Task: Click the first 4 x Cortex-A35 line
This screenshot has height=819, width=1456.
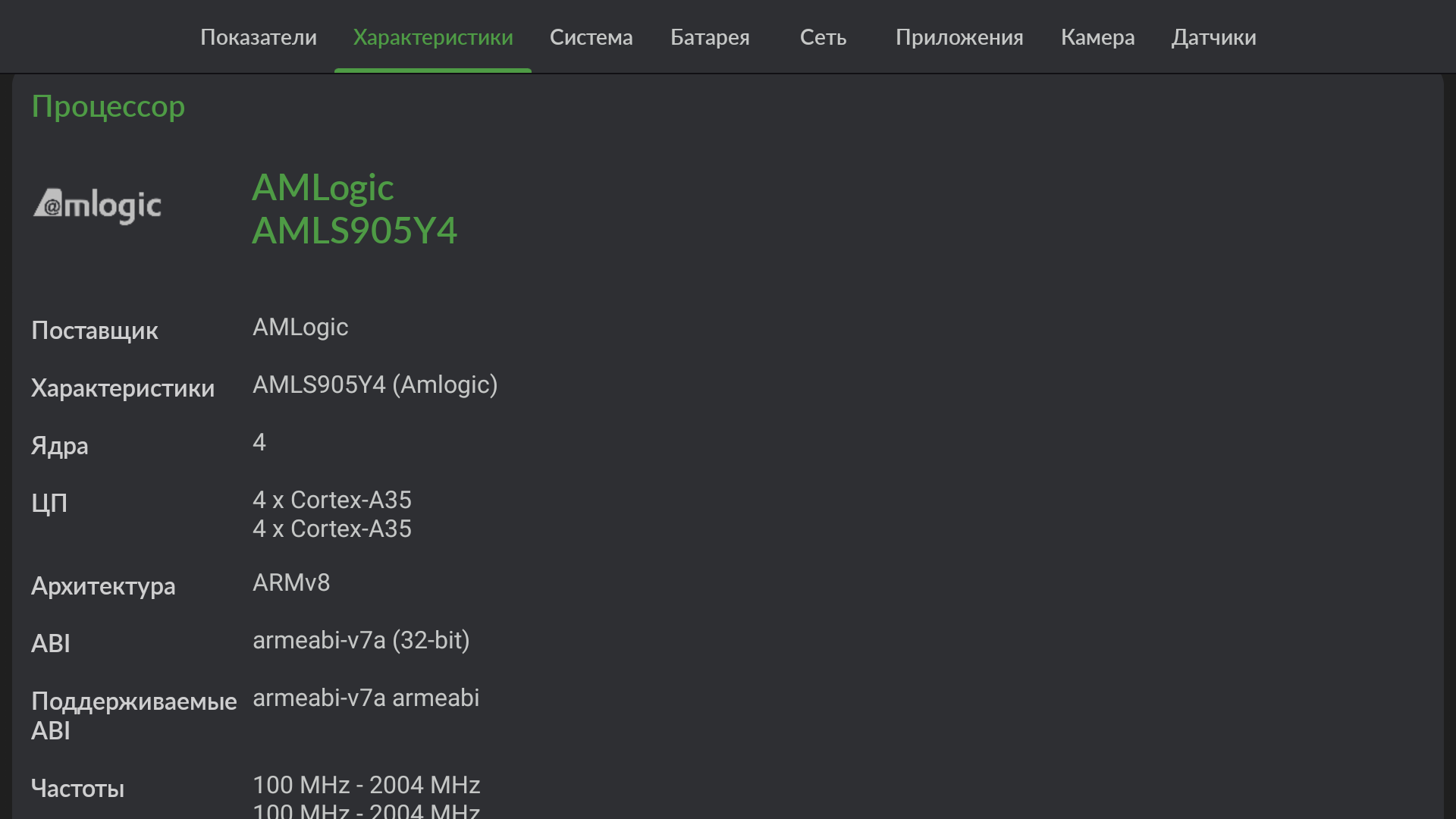Action: pyautogui.click(x=332, y=500)
